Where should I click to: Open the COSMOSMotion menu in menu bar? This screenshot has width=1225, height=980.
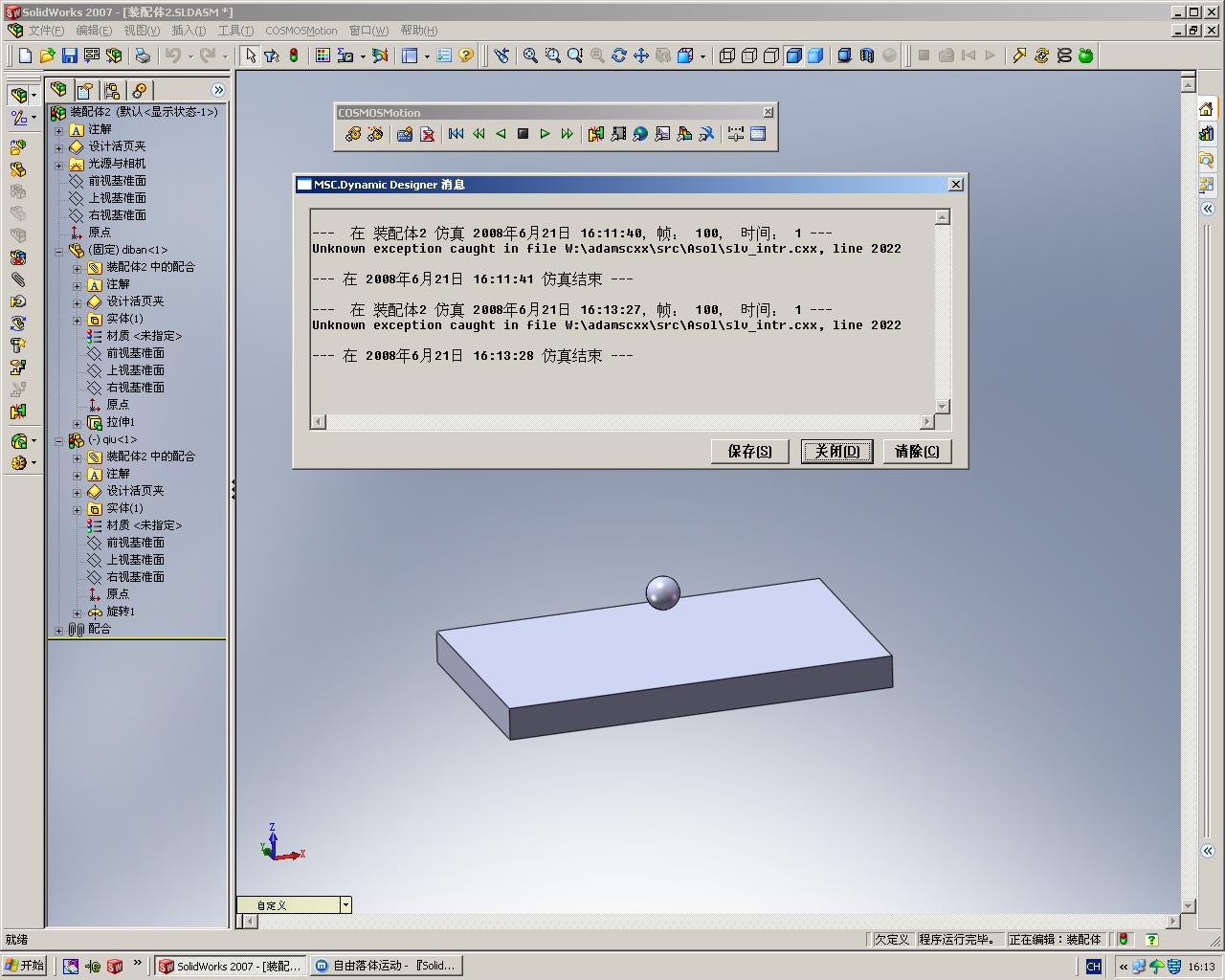301,31
